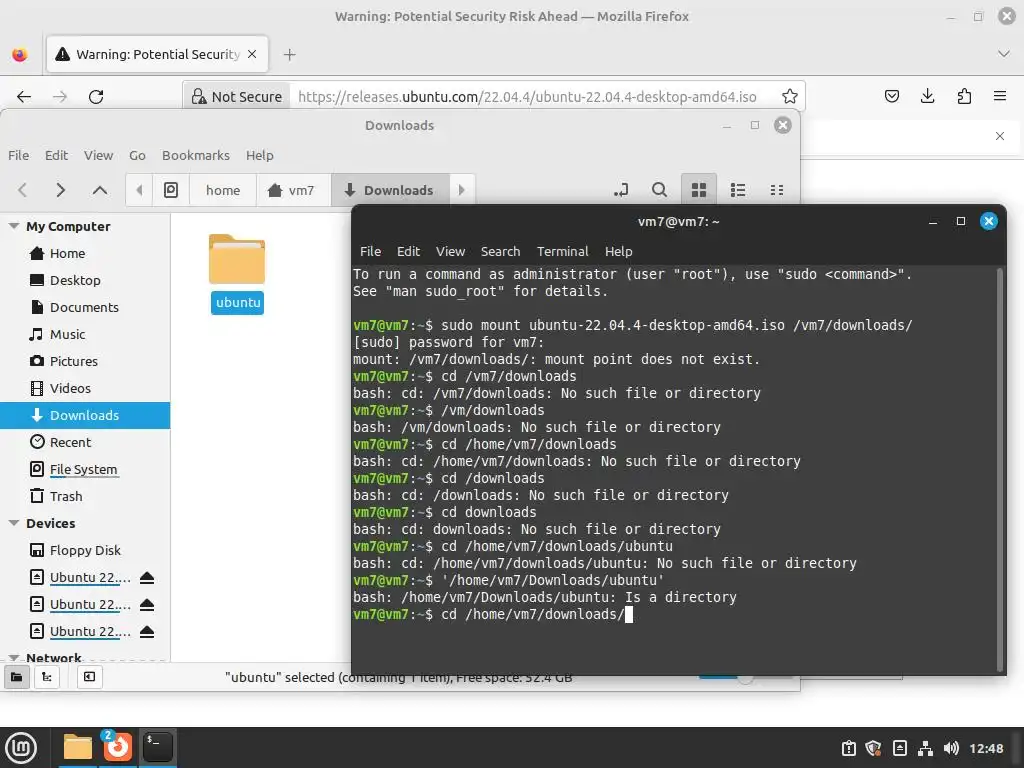This screenshot has width=1024, height=768.
Task: Open Firefox Pocket save icon
Action: point(891,97)
